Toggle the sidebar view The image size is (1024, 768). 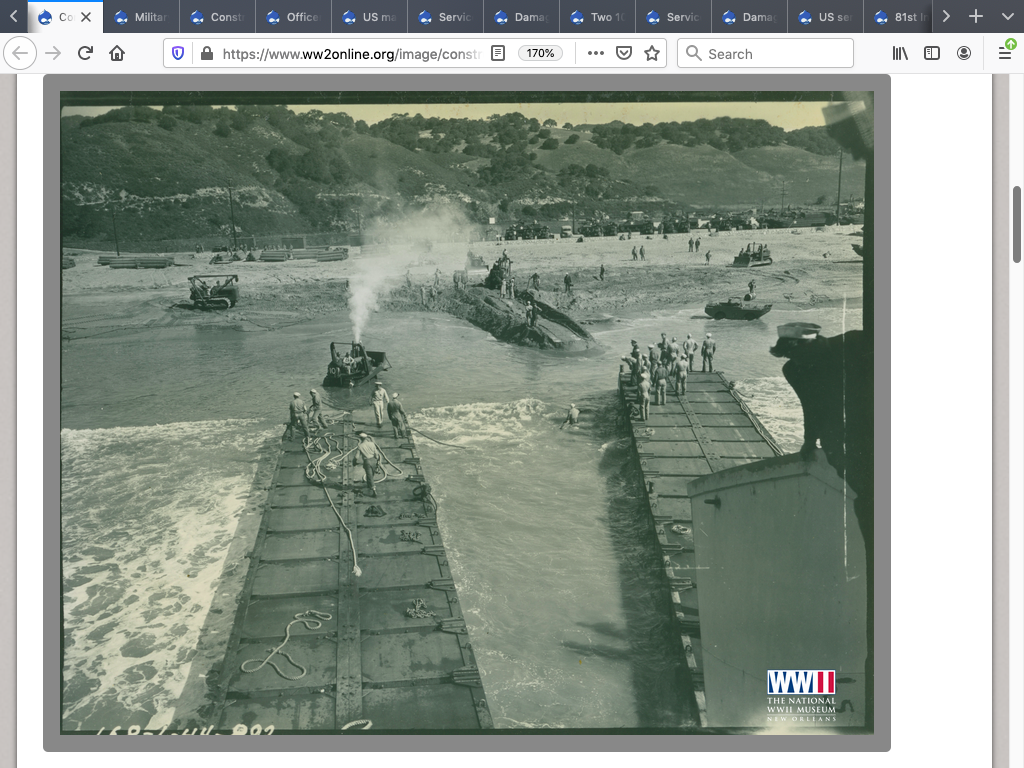pyautogui.click(x=932, y=53)
